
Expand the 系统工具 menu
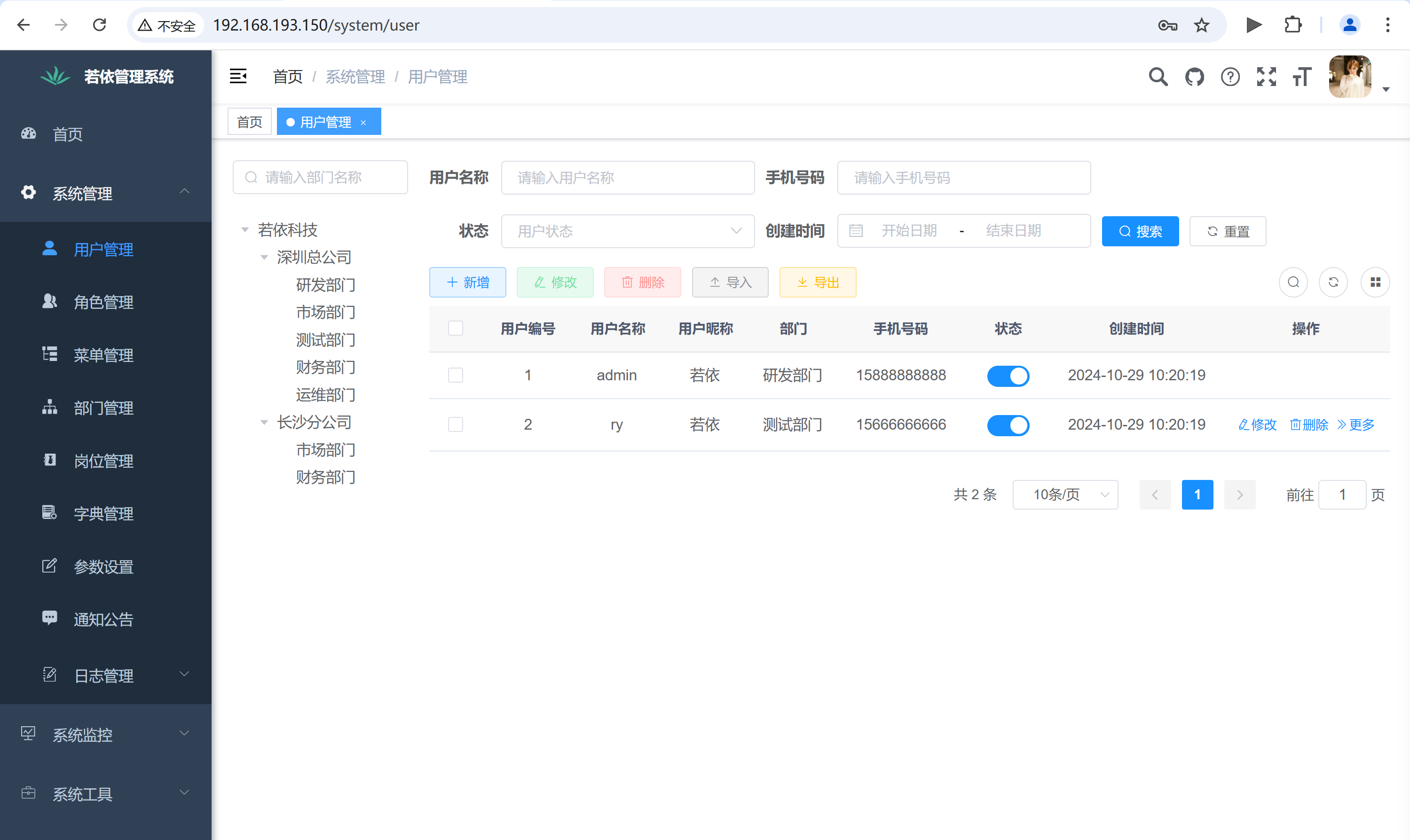pos(106,793)
